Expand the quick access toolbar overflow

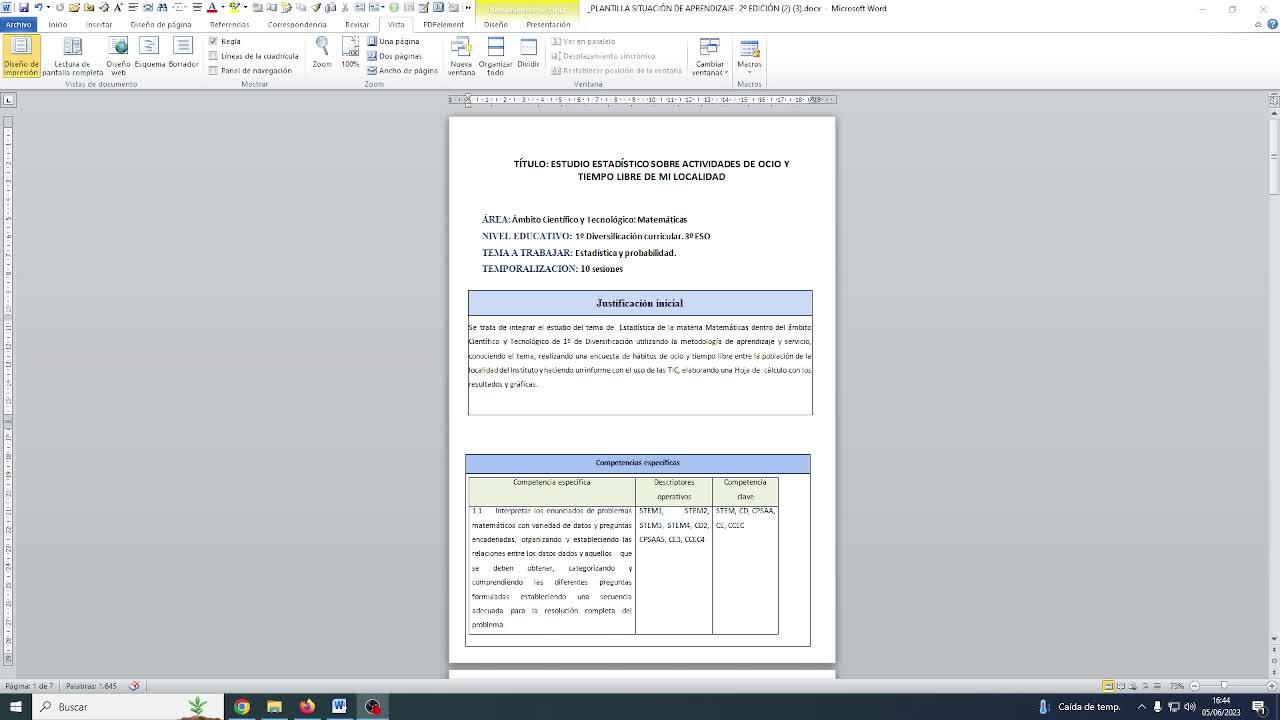(468, 7)
